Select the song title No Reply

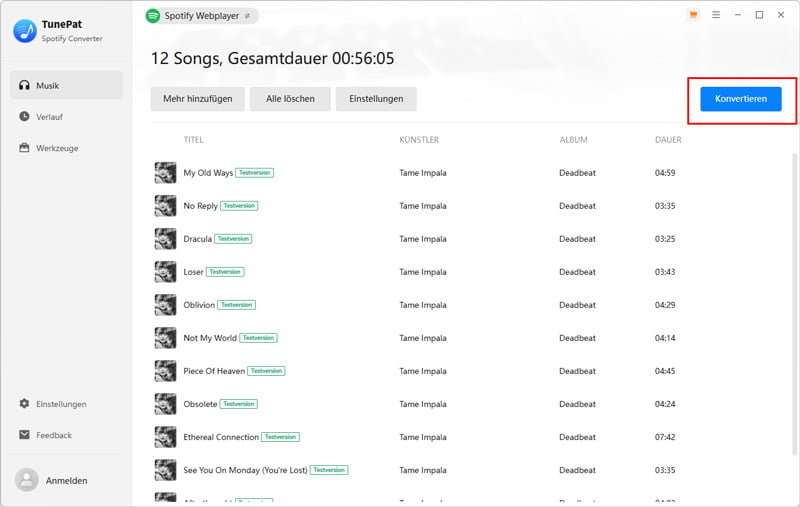click(x=201, y=206)
